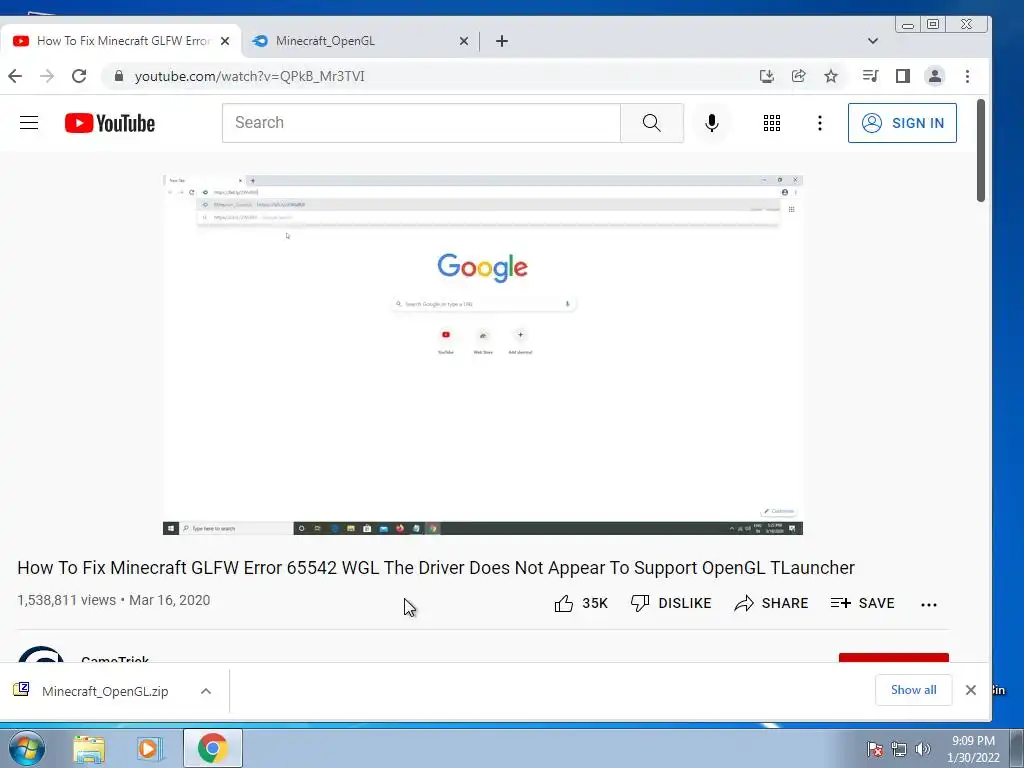1024x768 pixels.
Task: Open the media controls icon in Chrome's toolbar
Action: click(x=871, y=76)
